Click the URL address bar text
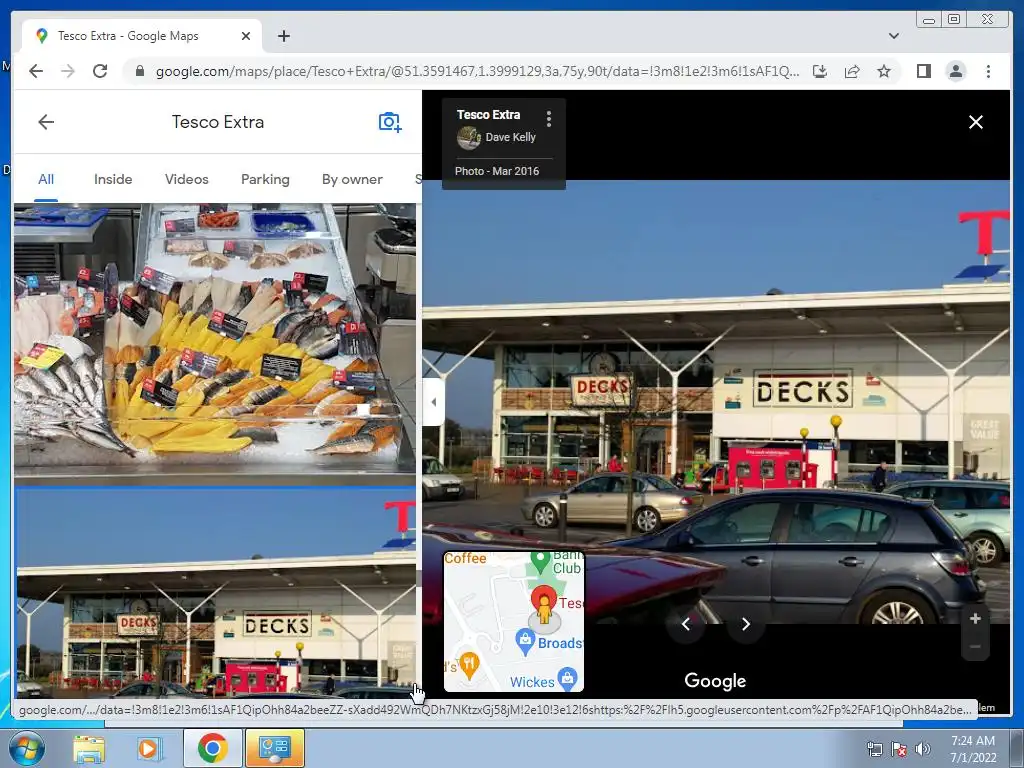 coord(477,71)
